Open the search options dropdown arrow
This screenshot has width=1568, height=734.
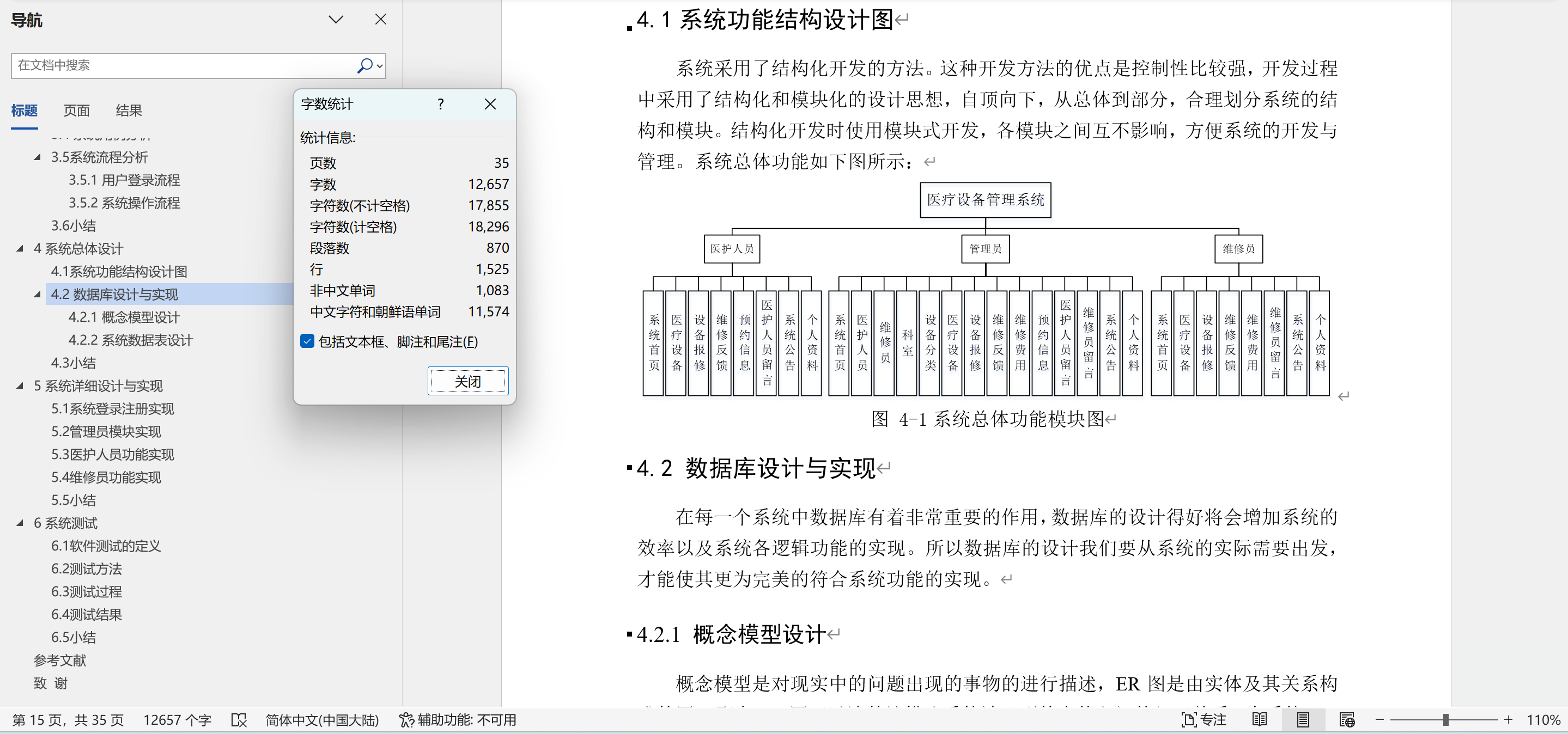(380, 66)
